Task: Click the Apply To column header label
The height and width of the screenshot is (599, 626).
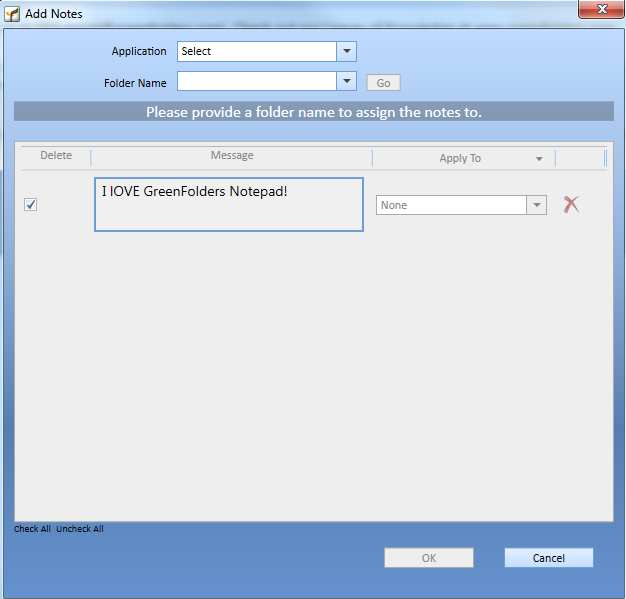Action: click(460, 159)
